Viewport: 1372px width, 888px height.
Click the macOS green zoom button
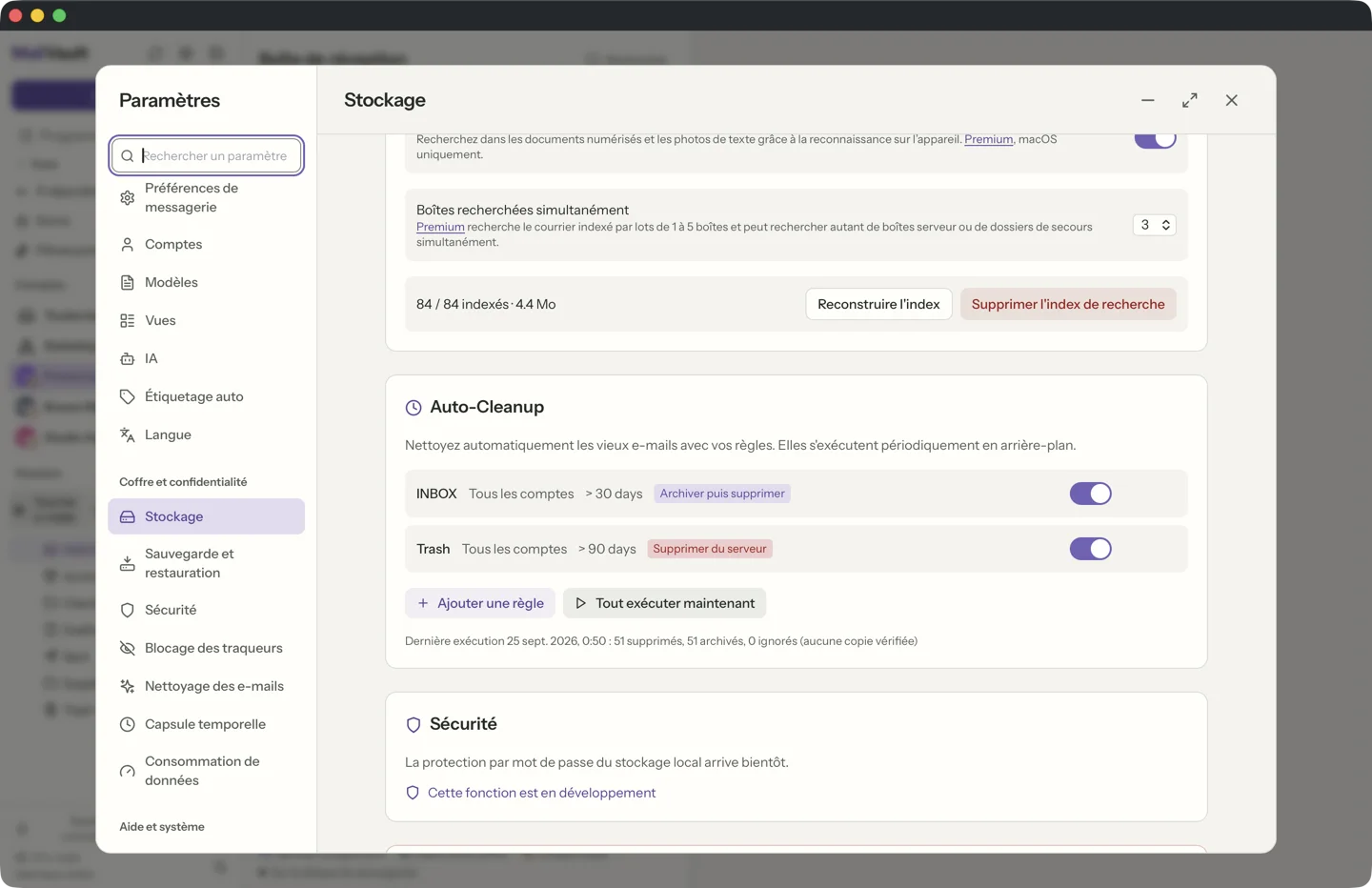[x=59, y=15]
